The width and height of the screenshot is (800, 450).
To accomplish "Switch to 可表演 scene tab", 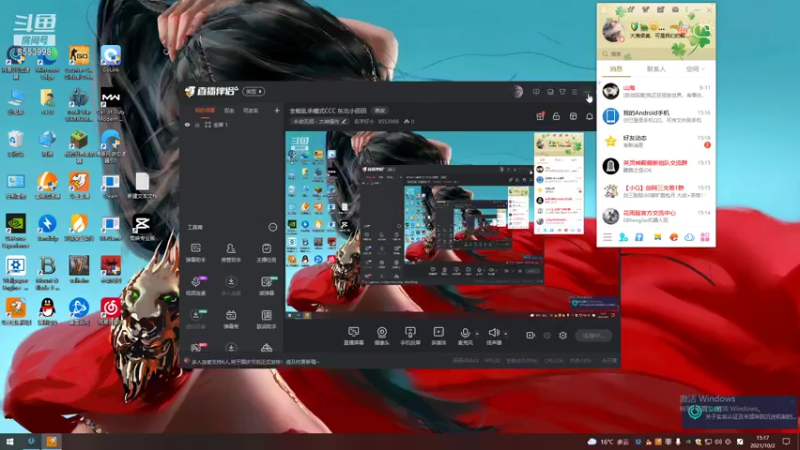I will point(251,110).
